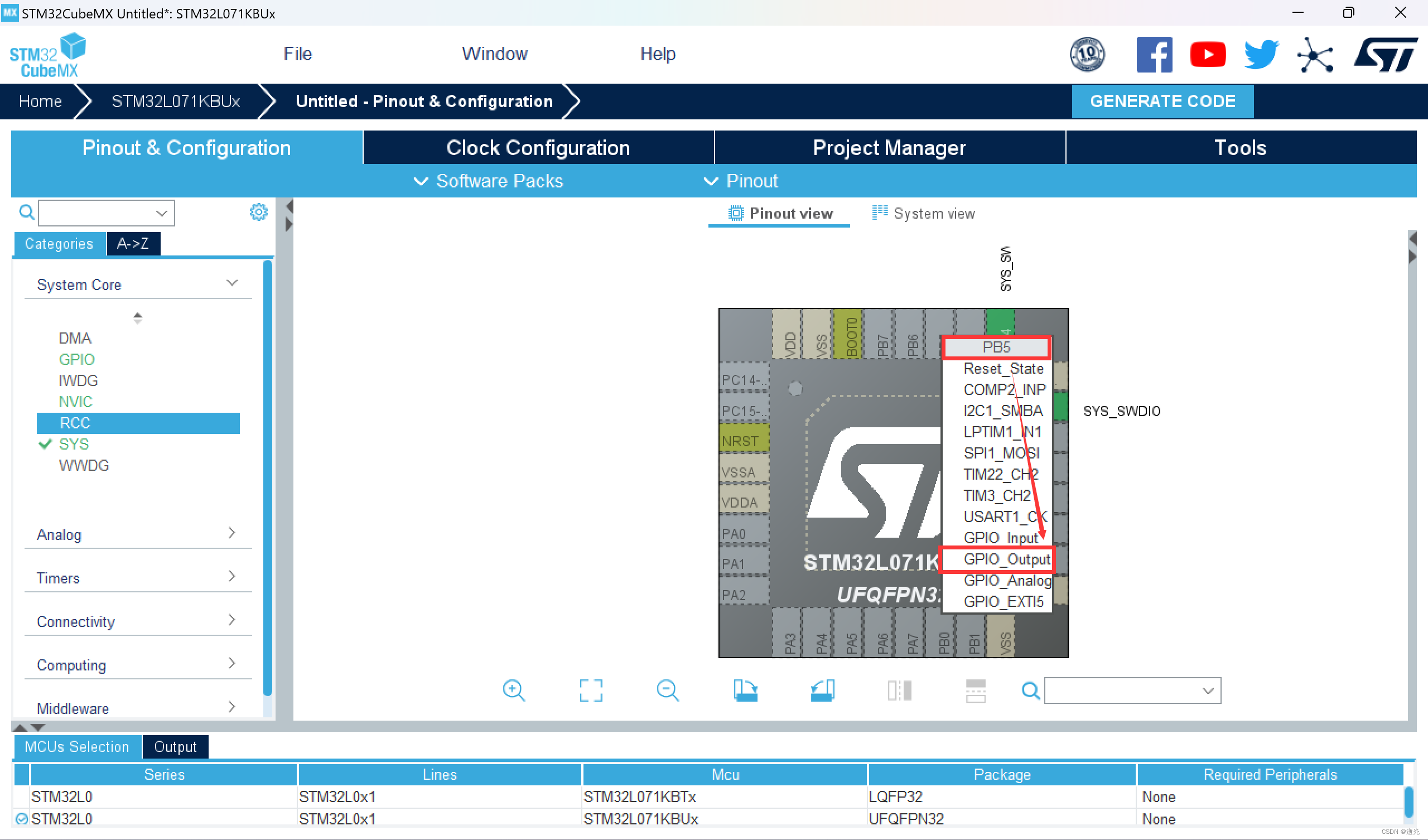Open the Window menu

(495, 54)
